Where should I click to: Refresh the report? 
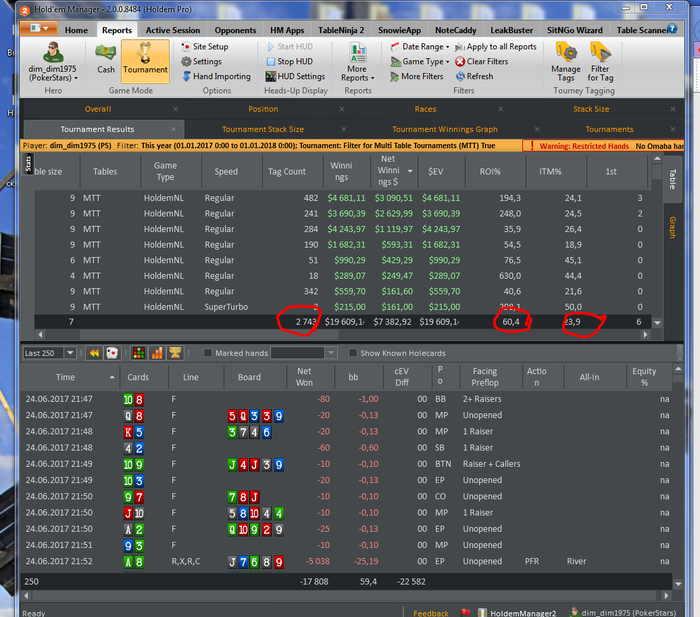pyautogui.click(x=475, y=76)
